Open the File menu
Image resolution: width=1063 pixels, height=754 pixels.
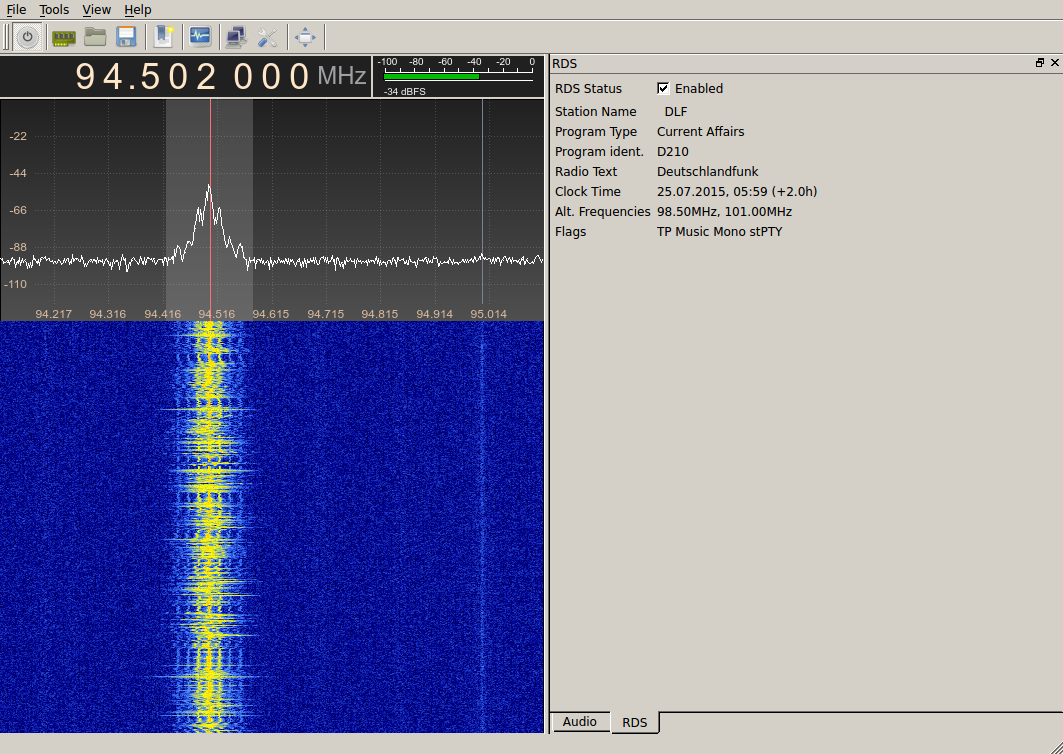16,9
